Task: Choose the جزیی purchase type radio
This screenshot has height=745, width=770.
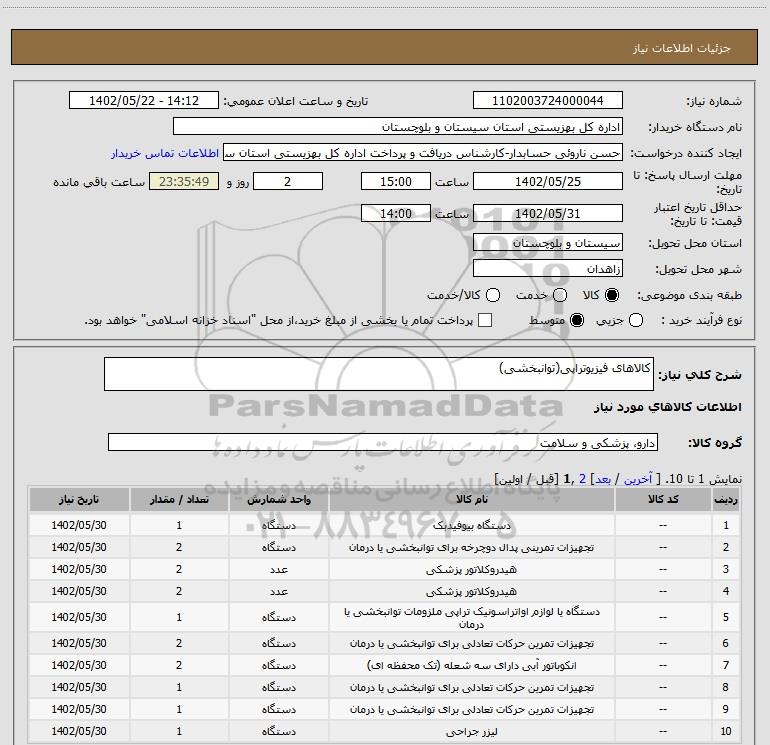Action: click(636, 320)
